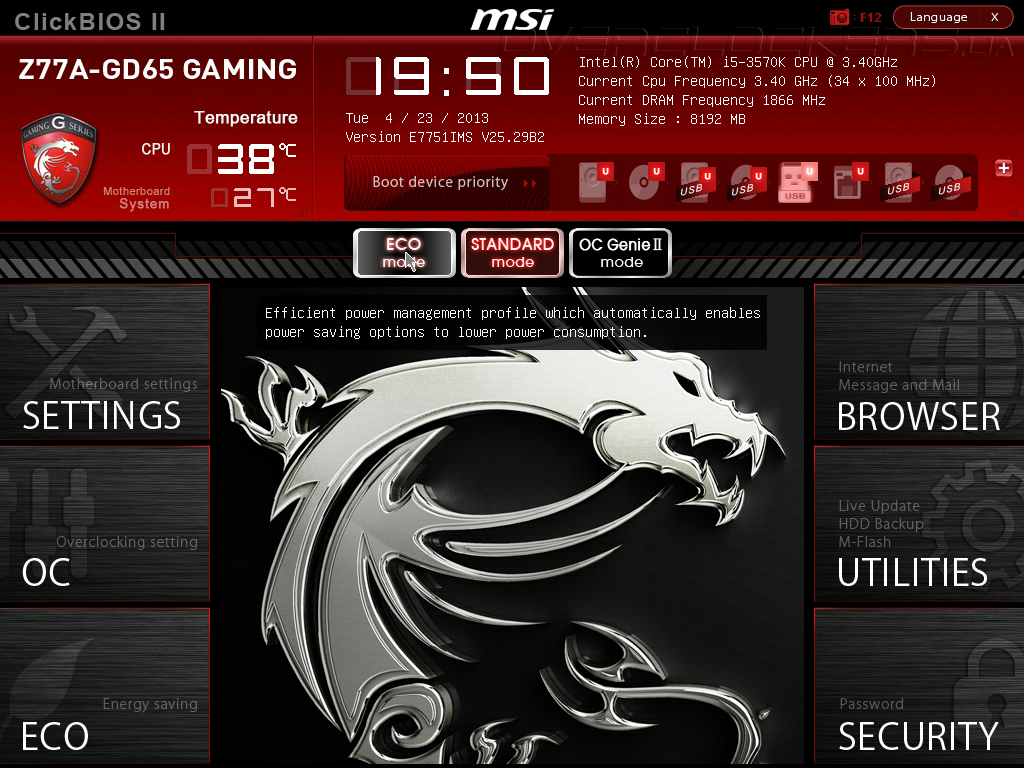Select the legacy USB hard disk boot icon
The image size is (1024, 768).
901,182
